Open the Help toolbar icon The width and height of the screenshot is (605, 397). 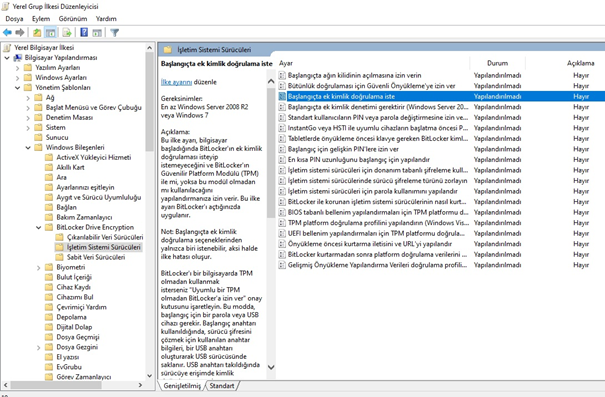[x=84, y=33]
